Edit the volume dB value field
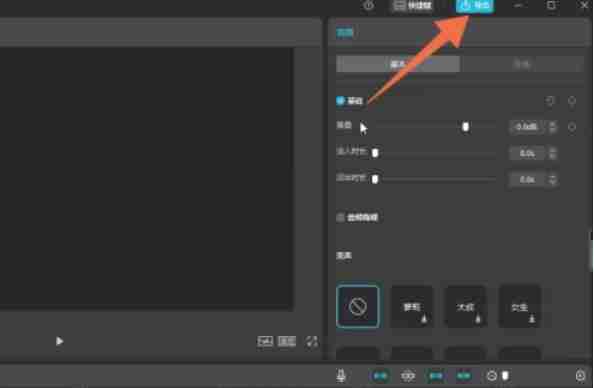Screen dimensions: 594x388 pyautogui.click(x=527, y=127)
